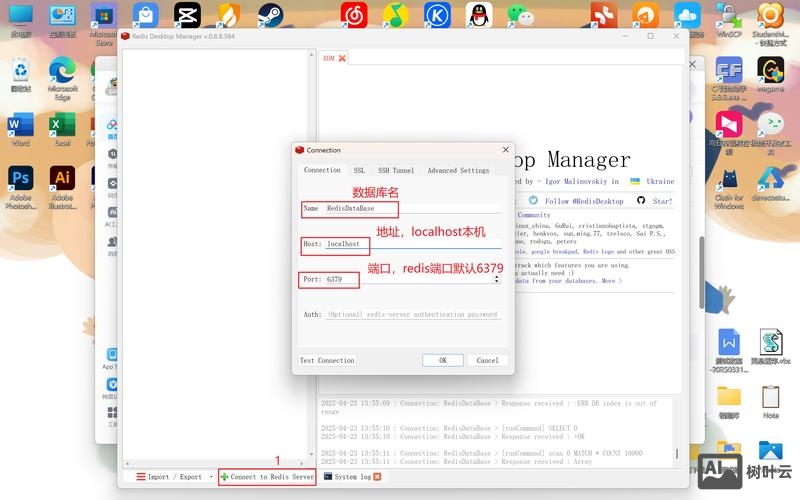Switch to the SSL tab
The height and width of the screenshot is (500, 800).
tap(359, 170)
